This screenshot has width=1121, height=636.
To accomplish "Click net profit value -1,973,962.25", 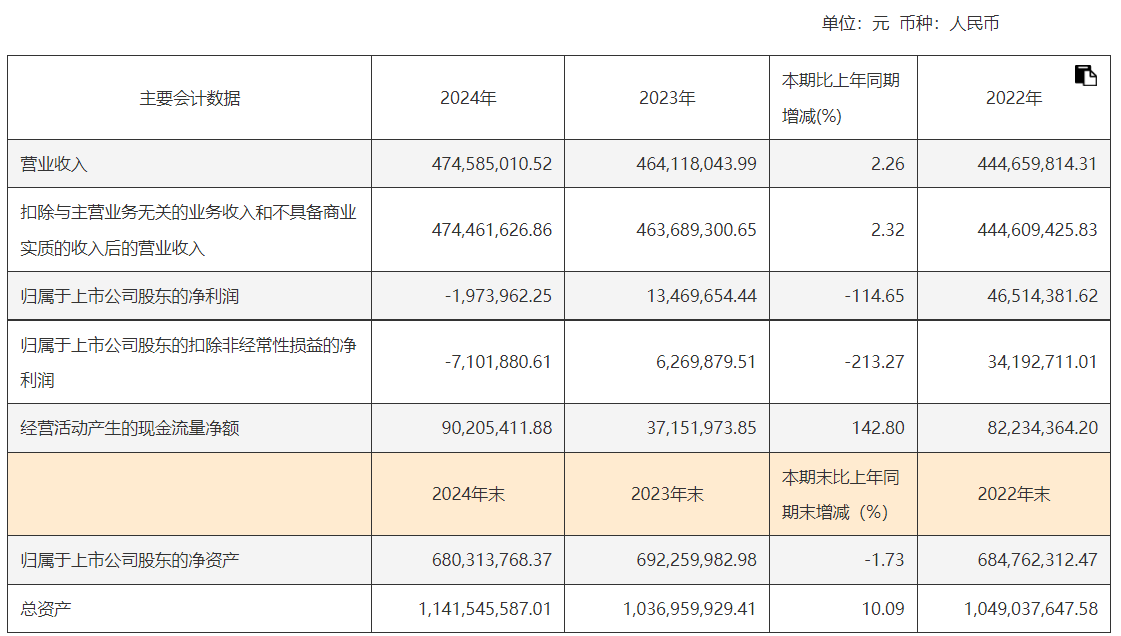I will click(498, 296).
